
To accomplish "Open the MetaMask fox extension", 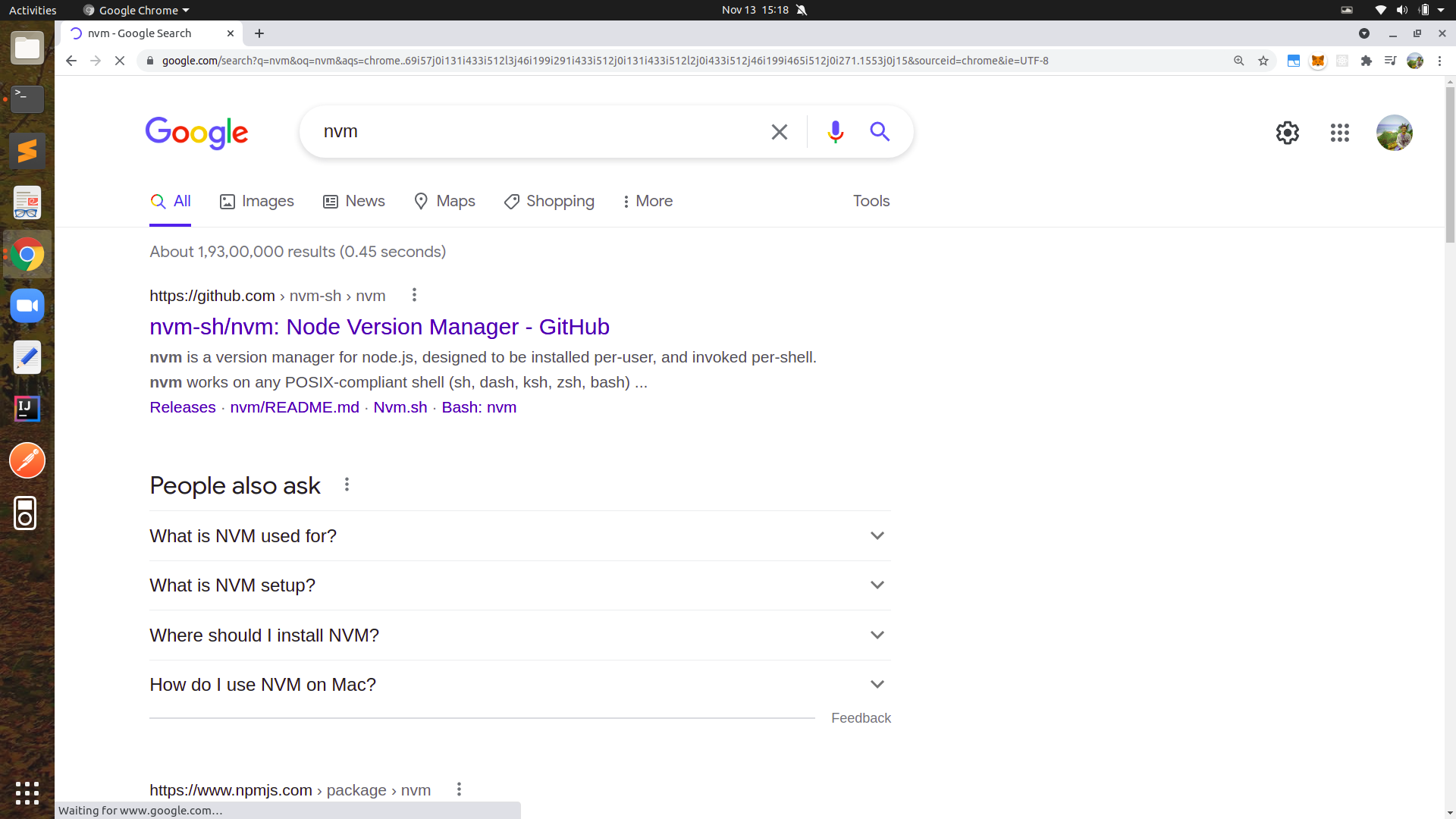I will click(1318, 61).
